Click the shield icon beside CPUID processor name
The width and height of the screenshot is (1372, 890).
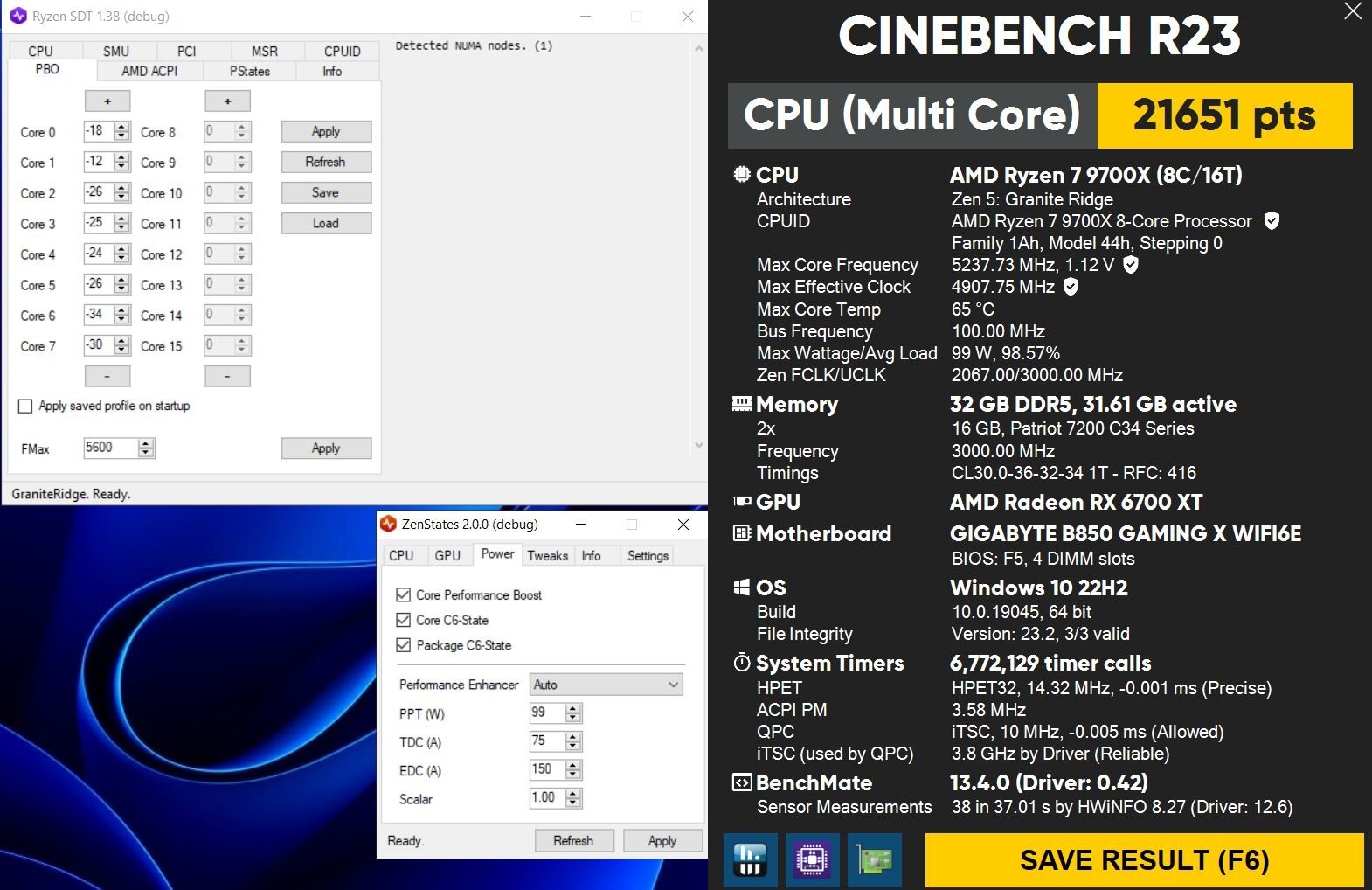pos(1272,221)
